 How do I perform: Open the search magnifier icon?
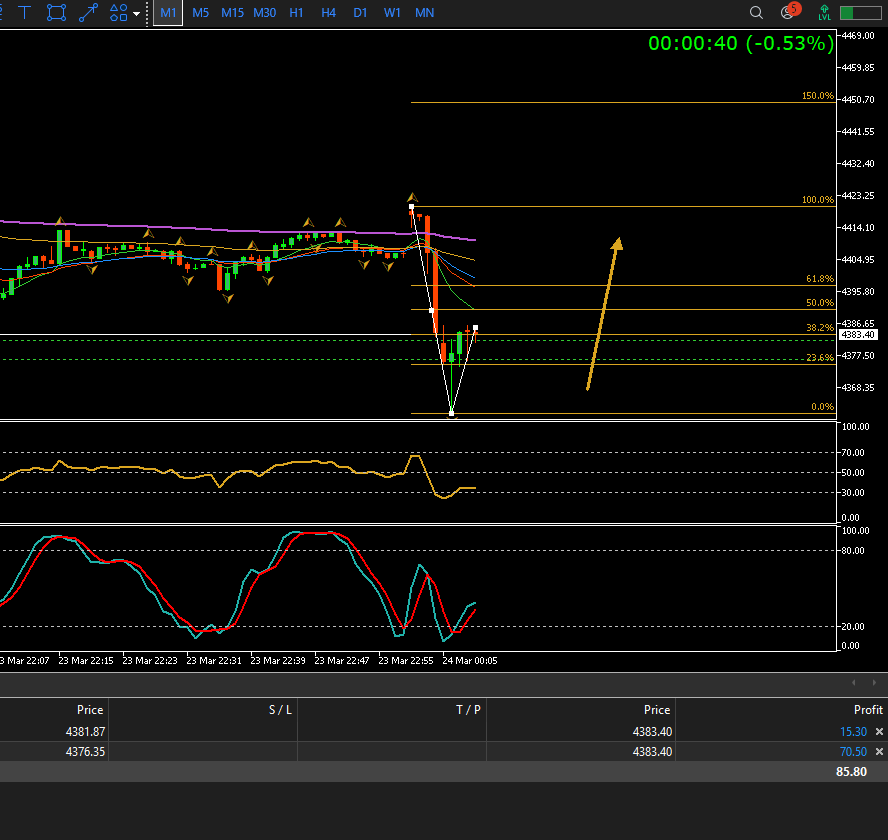(x=757, y=13)
